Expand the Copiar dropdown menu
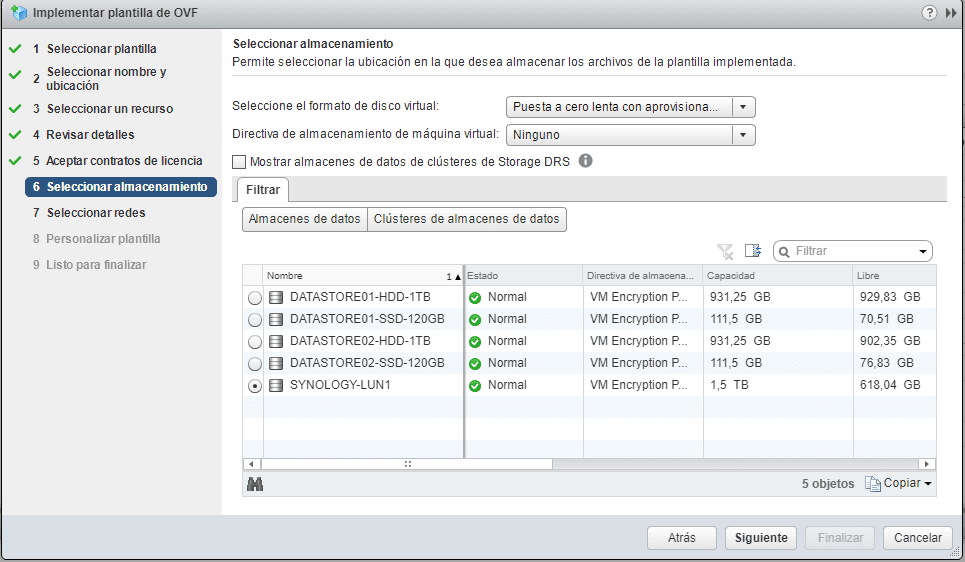The height and width of the screenshot is (562, 965). point(898,484)
